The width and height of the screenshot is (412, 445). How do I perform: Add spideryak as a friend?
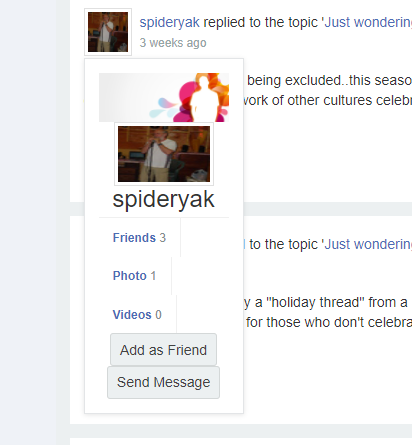pyautogui.click(x=163, y=350)
